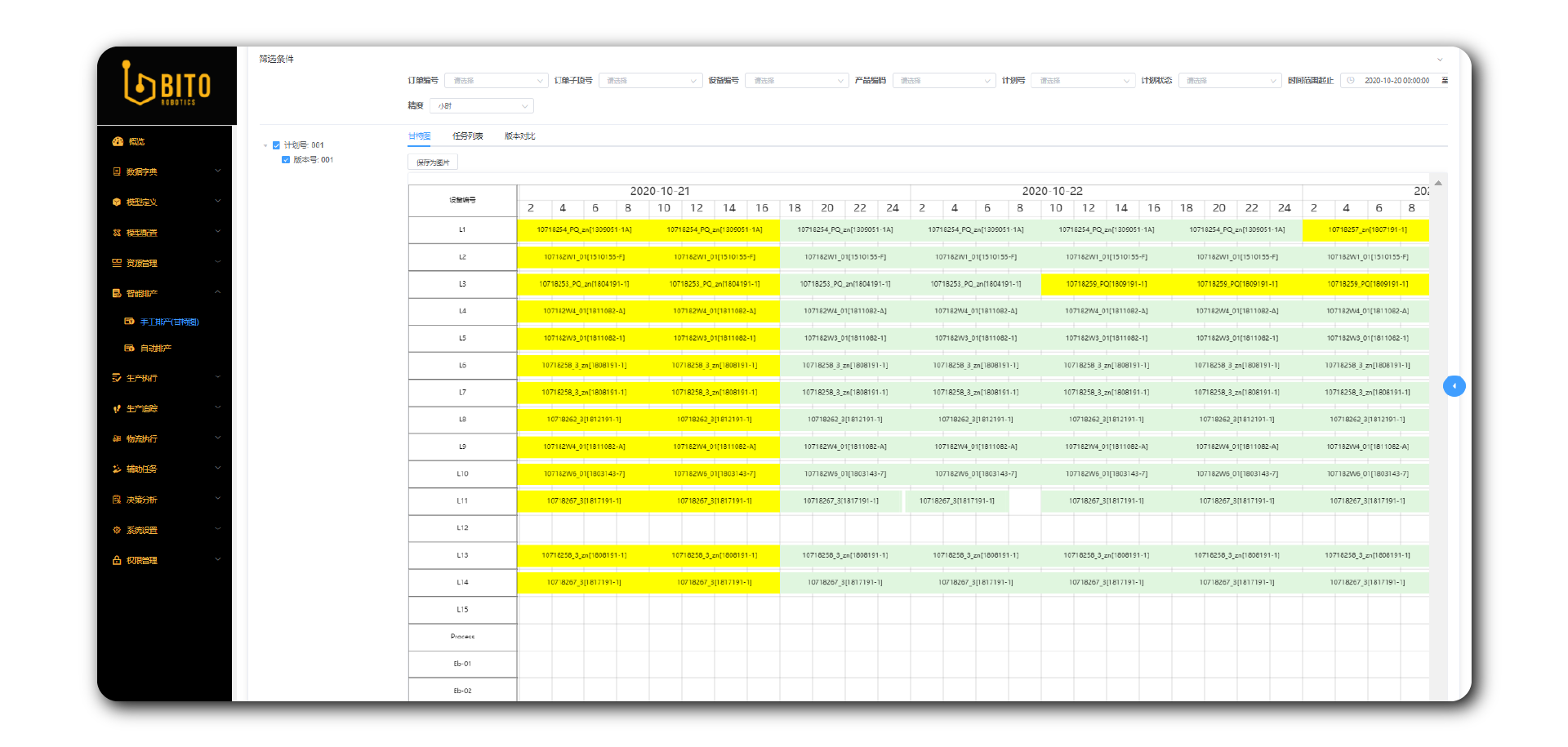Click the 数据字典 icon in sidebar

117,172
